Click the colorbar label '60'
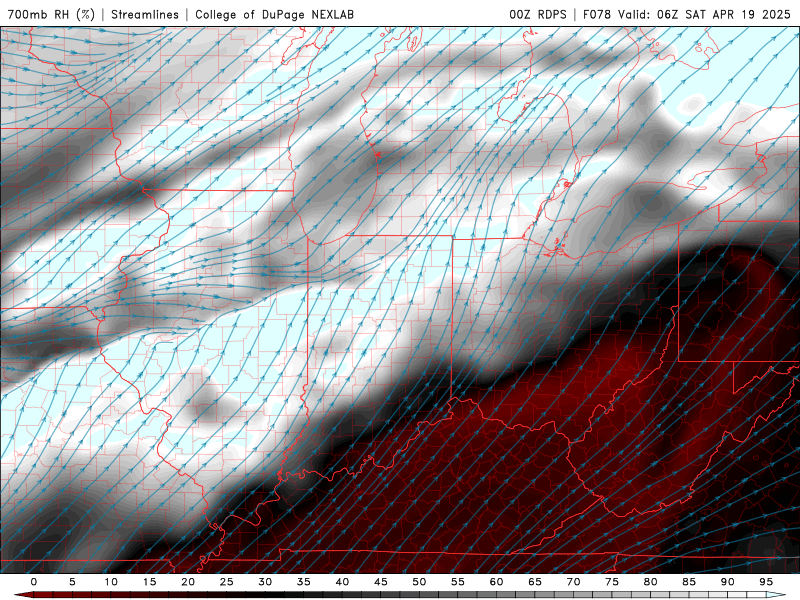800x600 pixels. click(x=496, y=582)
